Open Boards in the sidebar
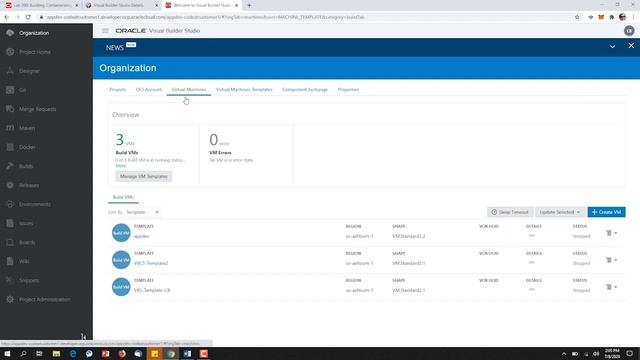 point(27,242)
